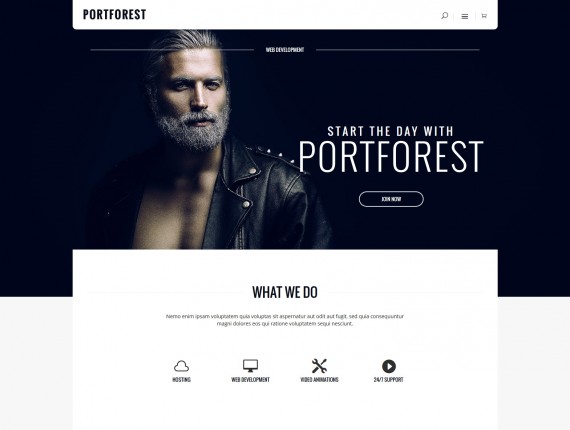
Task: Select the Web Development slider label
Action: tap(285, 50)
